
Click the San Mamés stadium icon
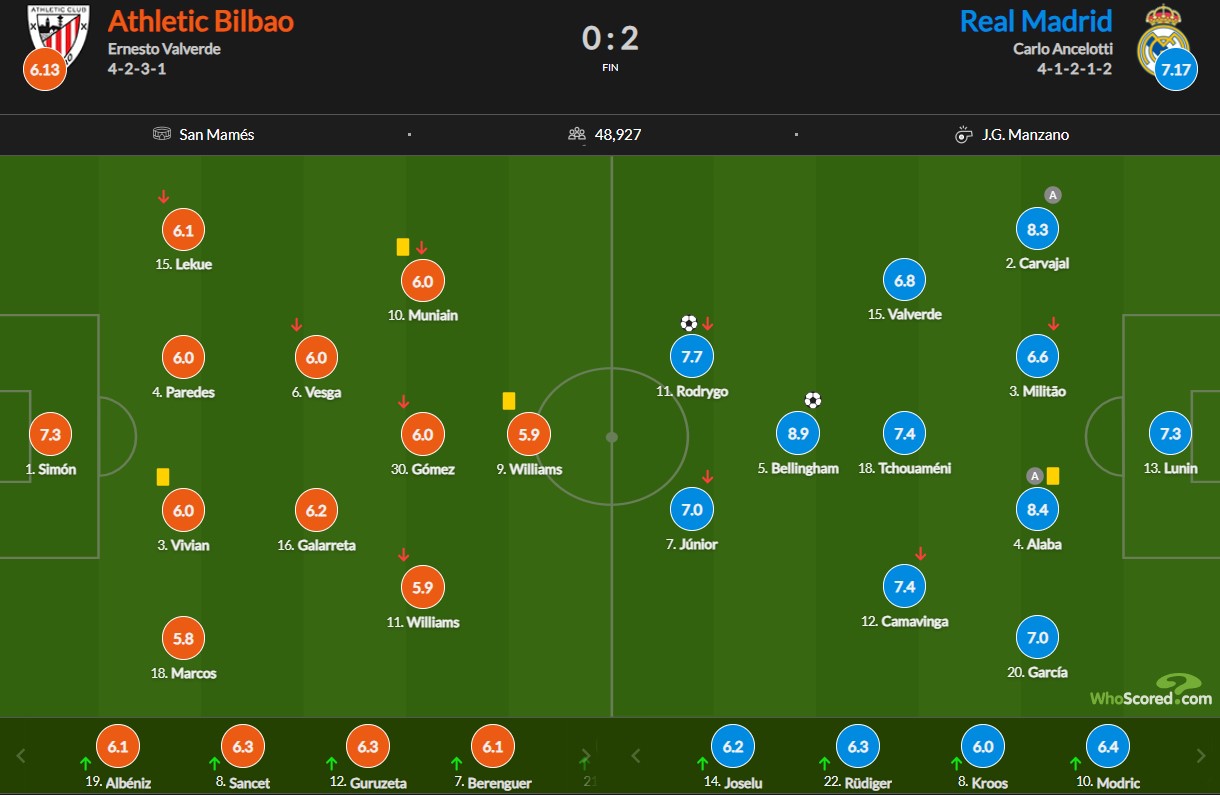pyautogui.click(x=163, y=134)
